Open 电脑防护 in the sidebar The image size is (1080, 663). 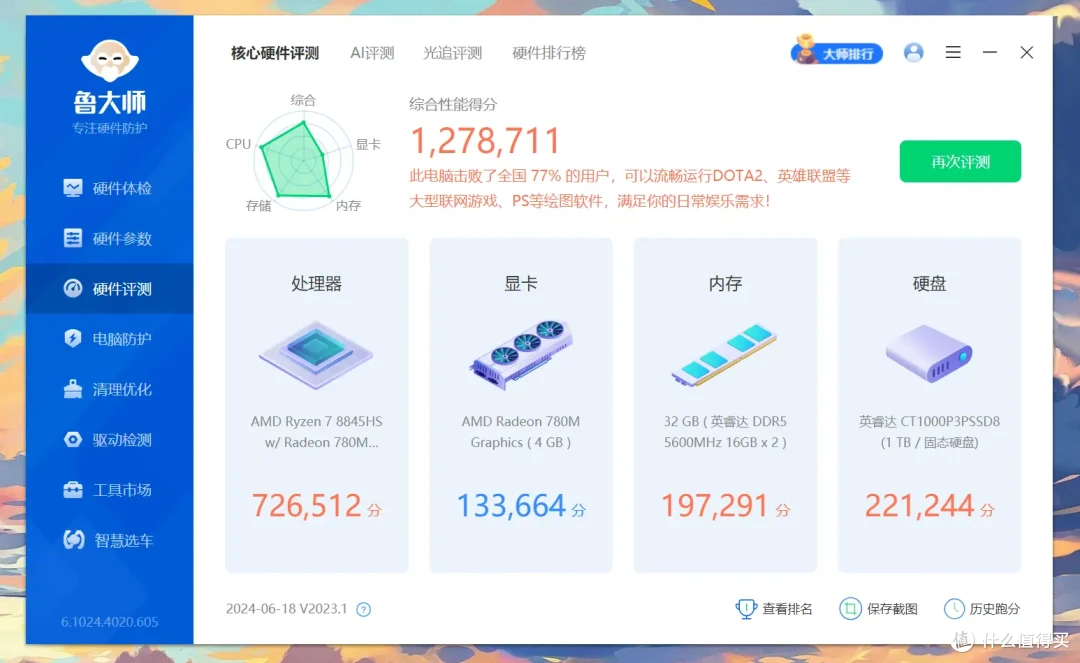tap(110, 339)
